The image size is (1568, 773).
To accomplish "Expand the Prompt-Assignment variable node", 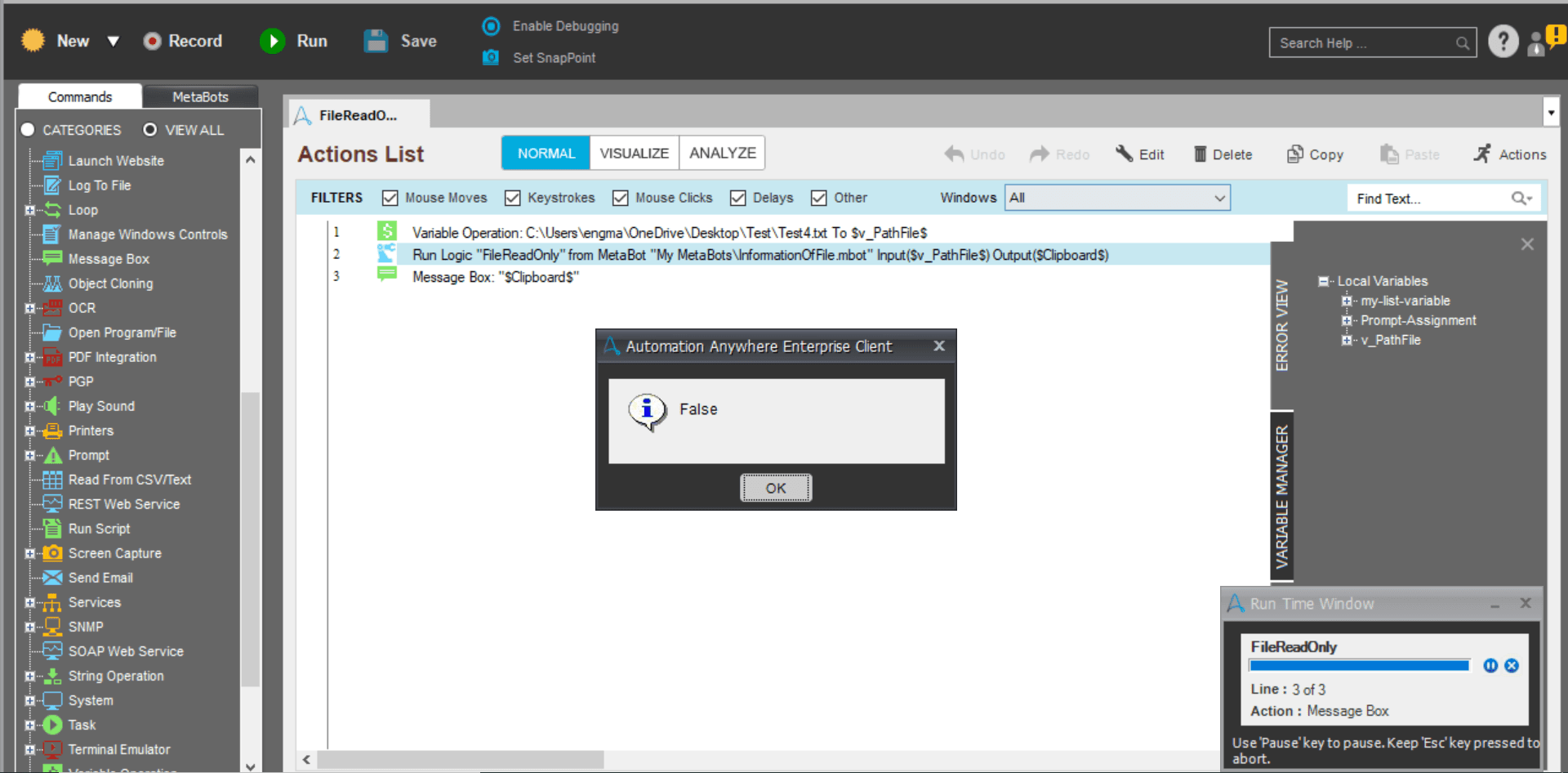I will [x=1347, y=320].
